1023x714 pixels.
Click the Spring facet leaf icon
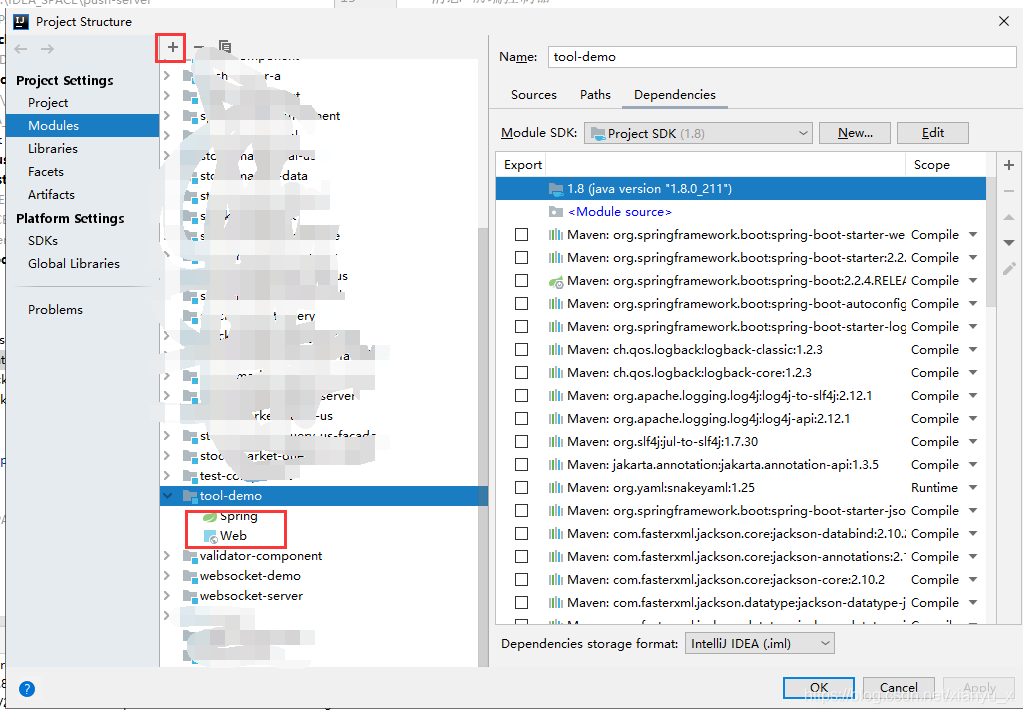tap(209, 517)
